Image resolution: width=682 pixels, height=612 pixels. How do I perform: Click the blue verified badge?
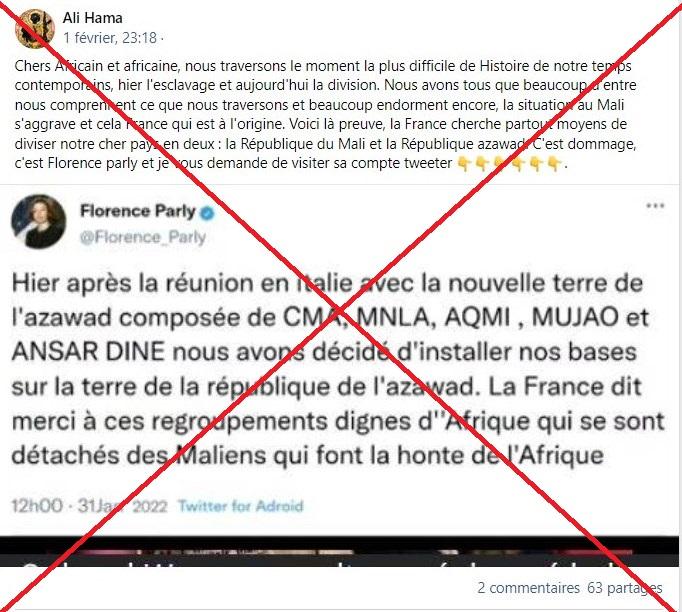(x=207, y=213)
